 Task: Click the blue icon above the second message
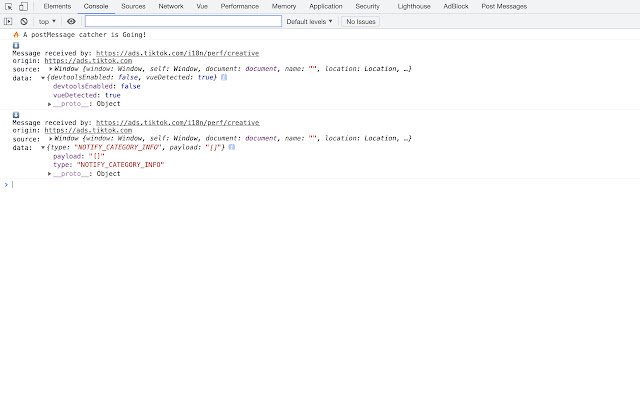pos(16,115)
